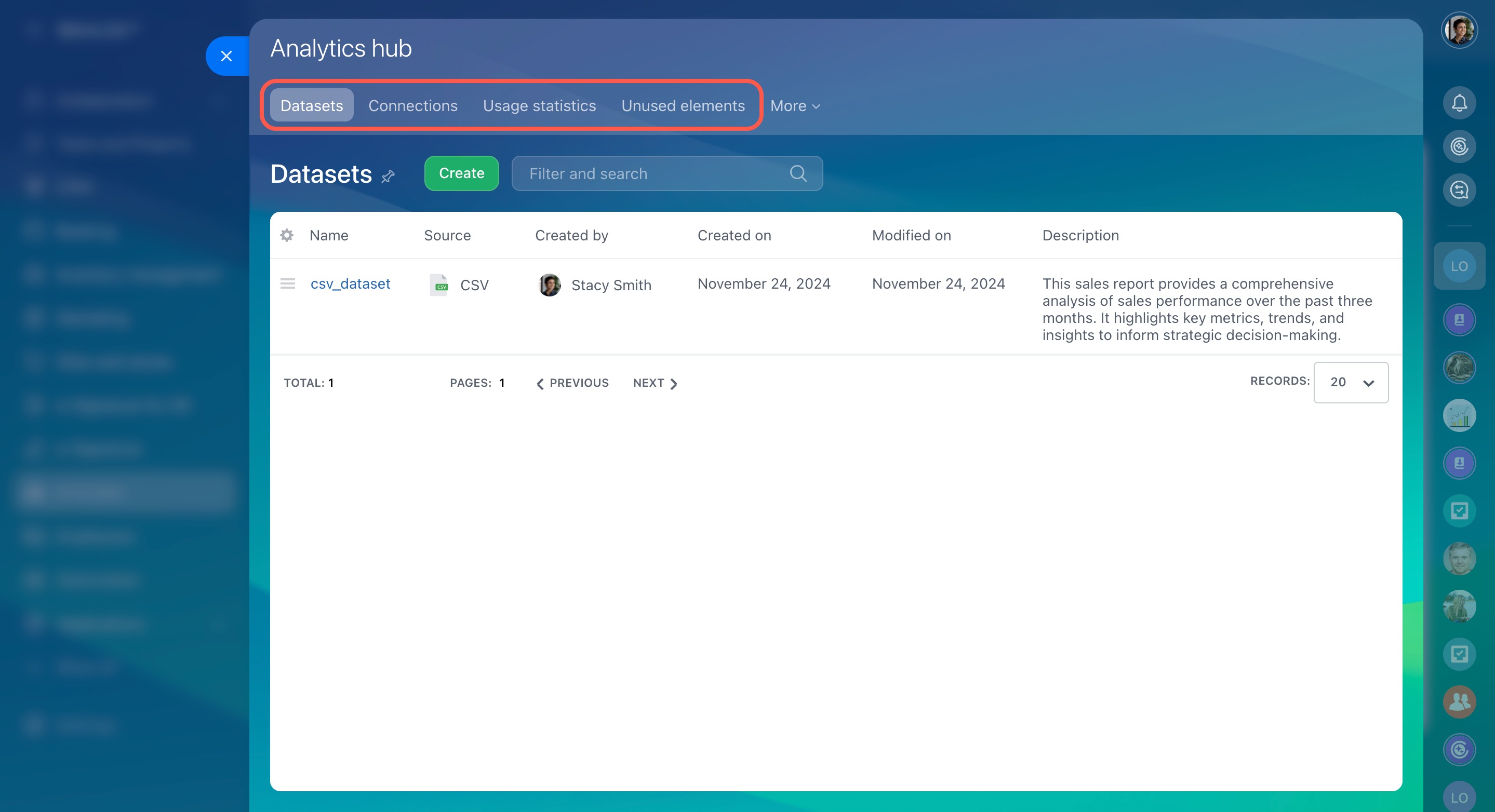Open the Records per page dropdown
This screenshot has width=1495, height=812.
tap(1351, 382)
